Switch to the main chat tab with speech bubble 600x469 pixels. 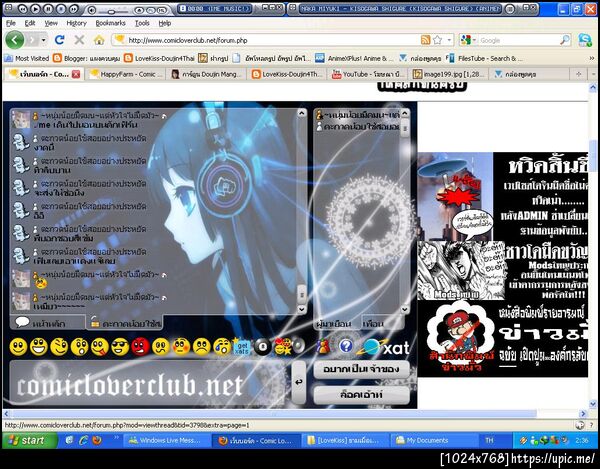coord(47,323)
